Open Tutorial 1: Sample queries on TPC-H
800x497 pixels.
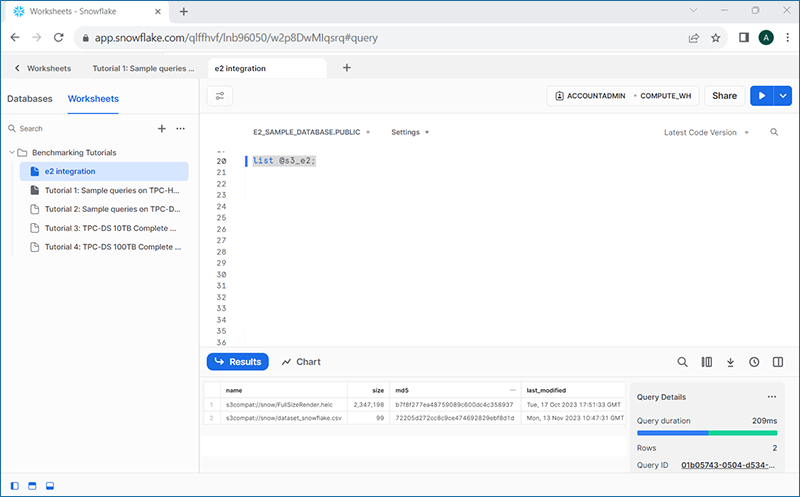[104, 190]
